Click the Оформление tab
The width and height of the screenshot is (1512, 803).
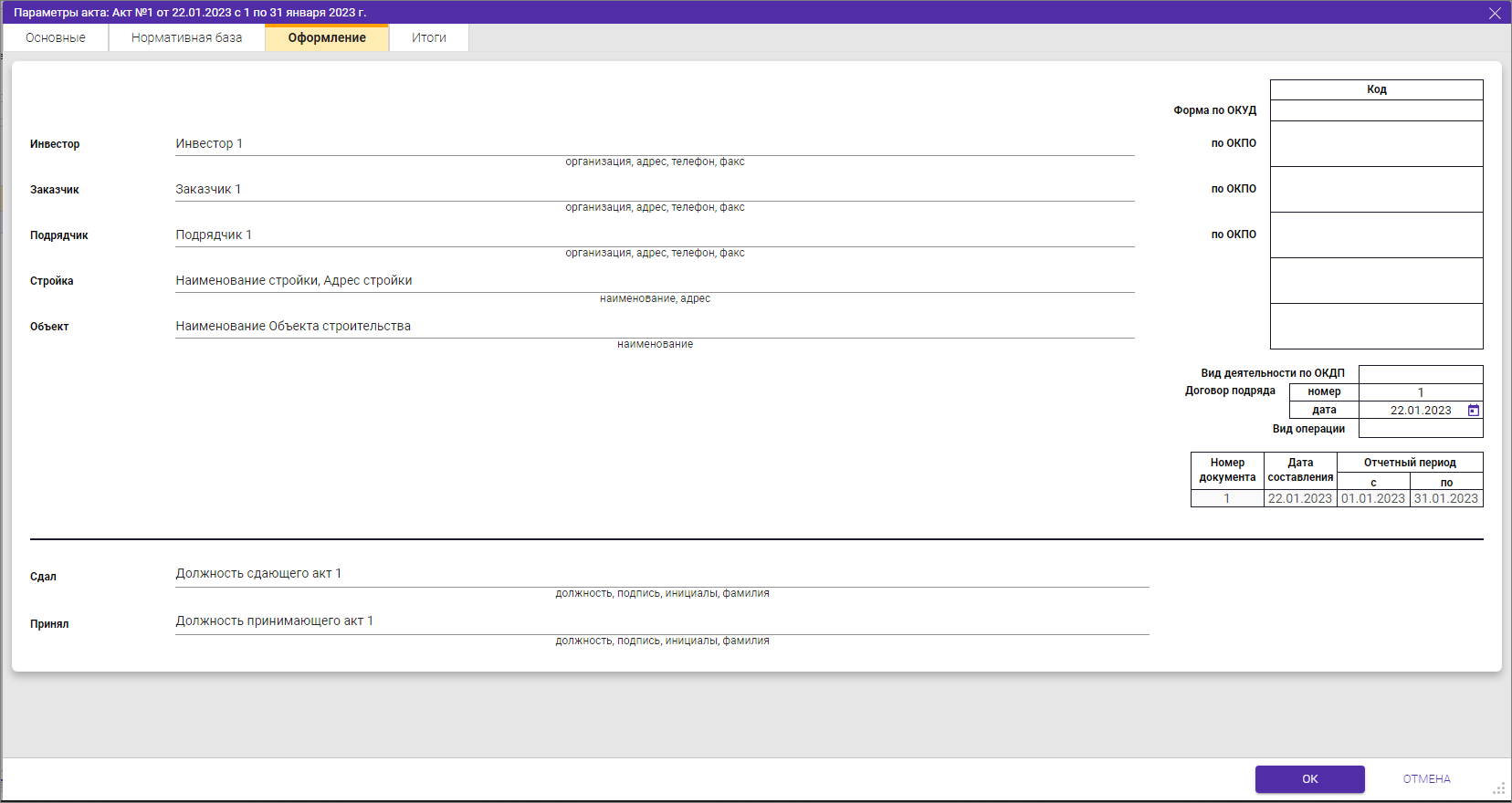tap(327, 37)
